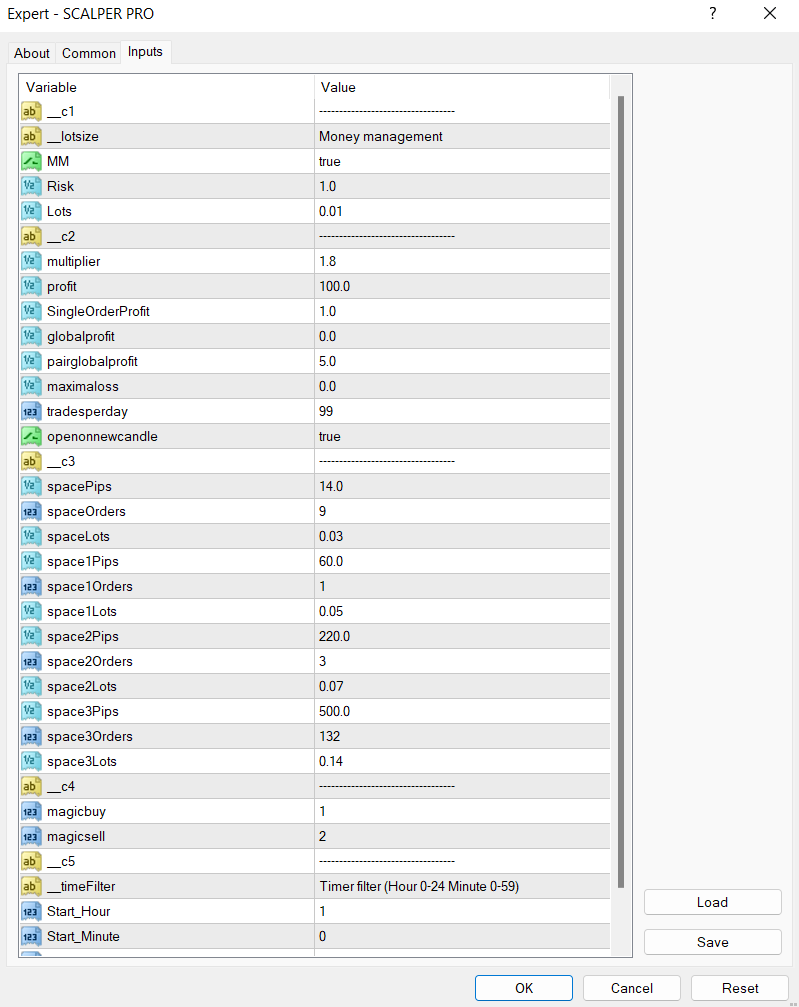Image resolution: width=799 pixels, height=1007 pixels.
Task: Click the boolean icon next to MM
Action: coord(31,161)
